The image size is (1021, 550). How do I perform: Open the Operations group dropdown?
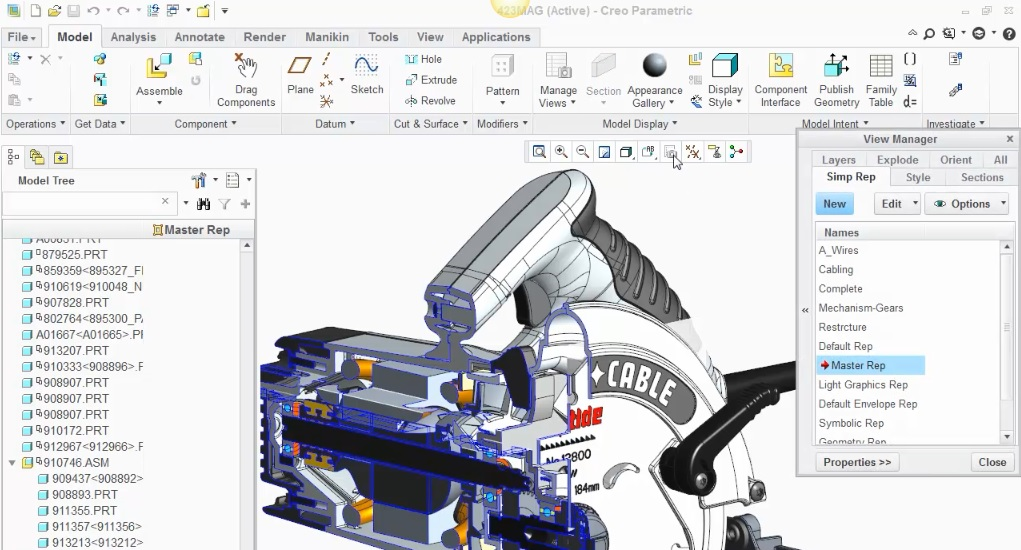tap(36, 124)
